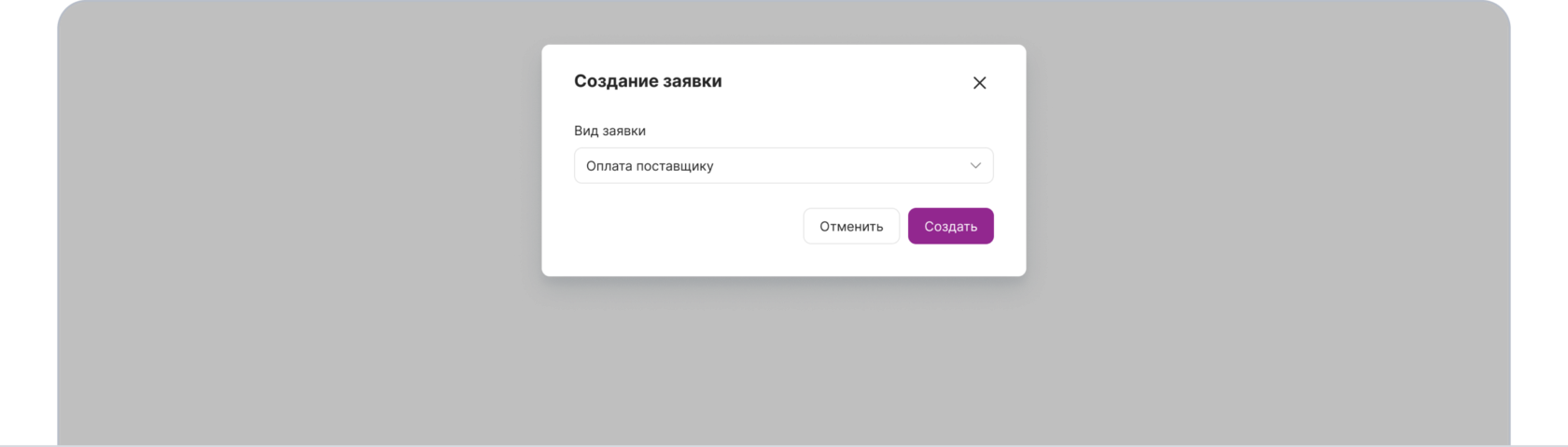Click the Отменить button
The height and width of the screenshot is (447, 1568).
(851, 226)
